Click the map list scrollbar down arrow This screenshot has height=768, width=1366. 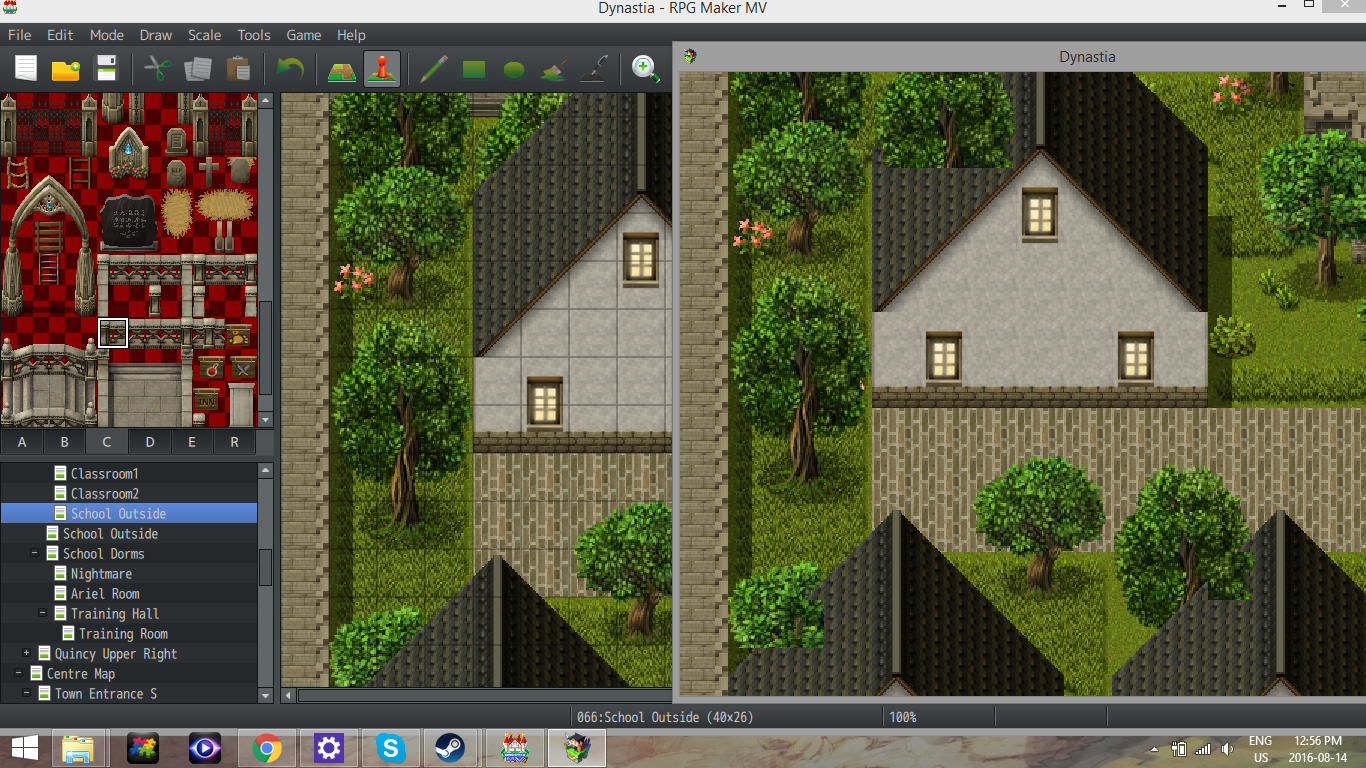(x=266, y=695)
